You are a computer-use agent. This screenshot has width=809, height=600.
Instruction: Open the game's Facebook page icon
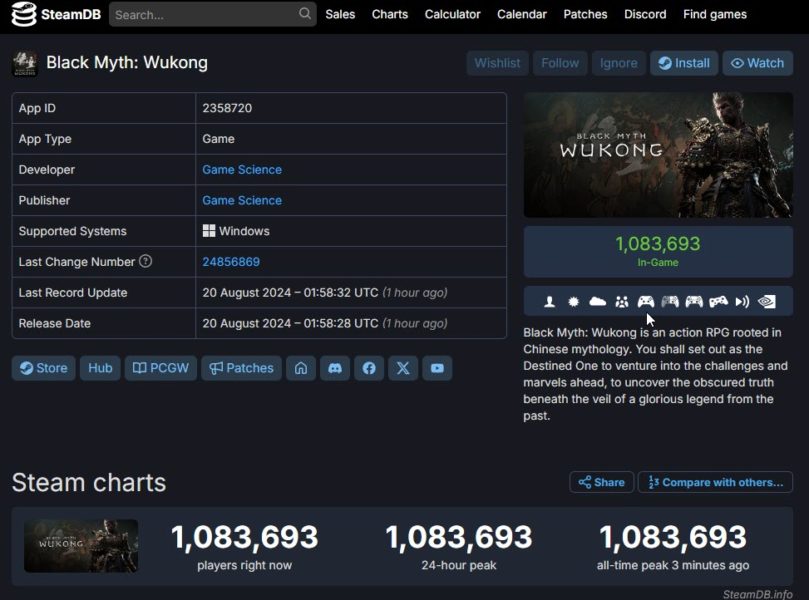pos(369,368)
